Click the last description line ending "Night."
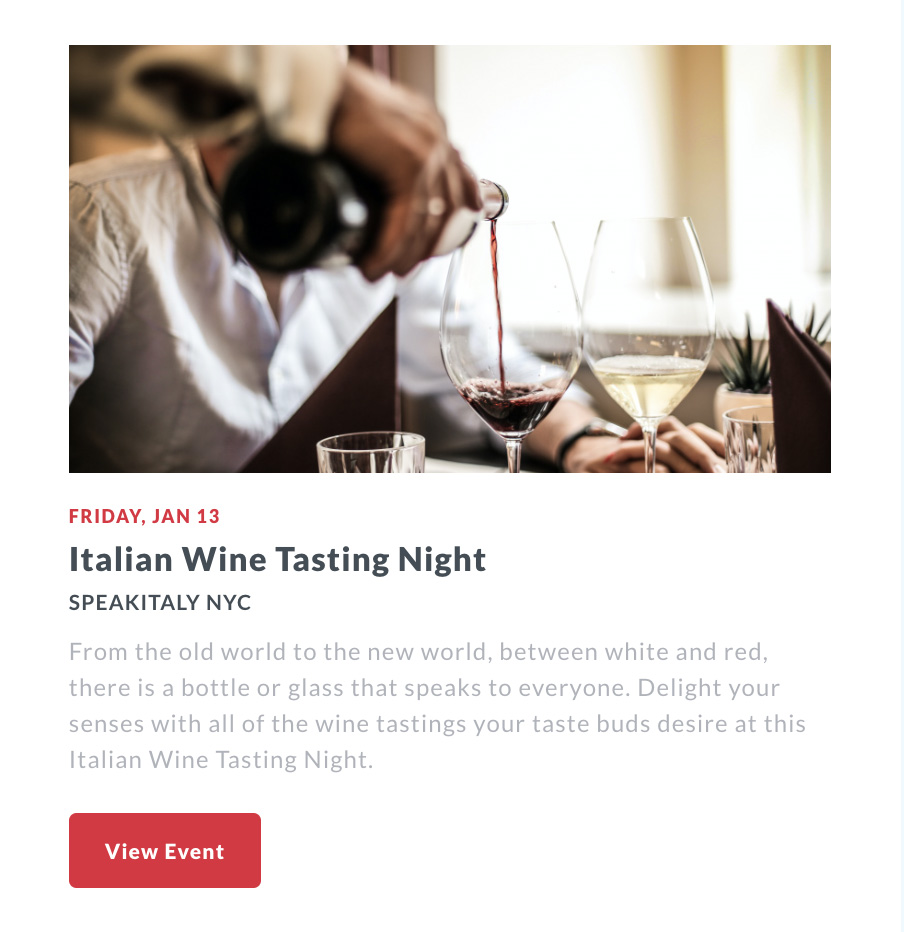 [220, 760]
